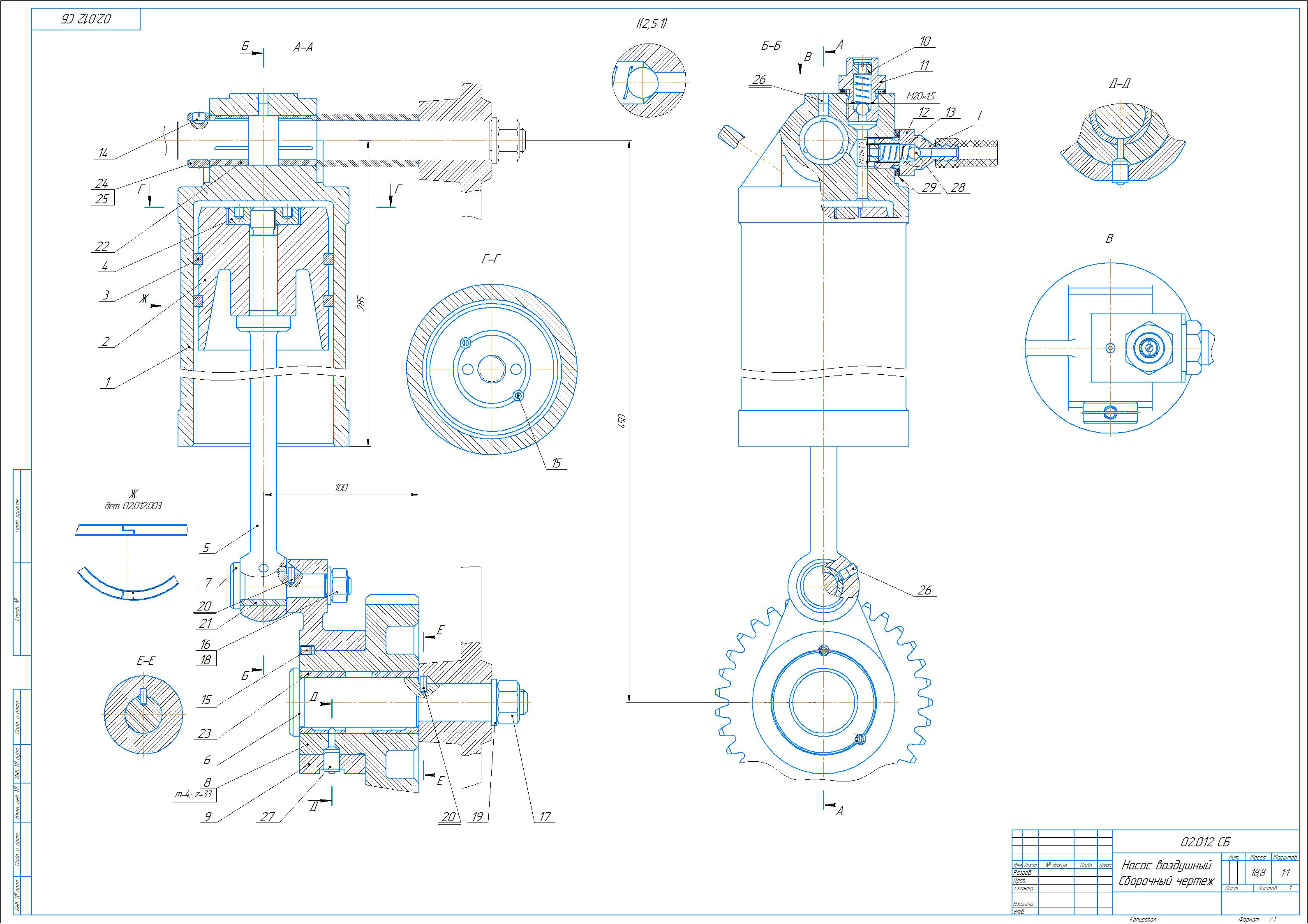Screen dimensions: 1308x924
Task: Click the Д–Д section view label
Action: (x=1119, y=84)
